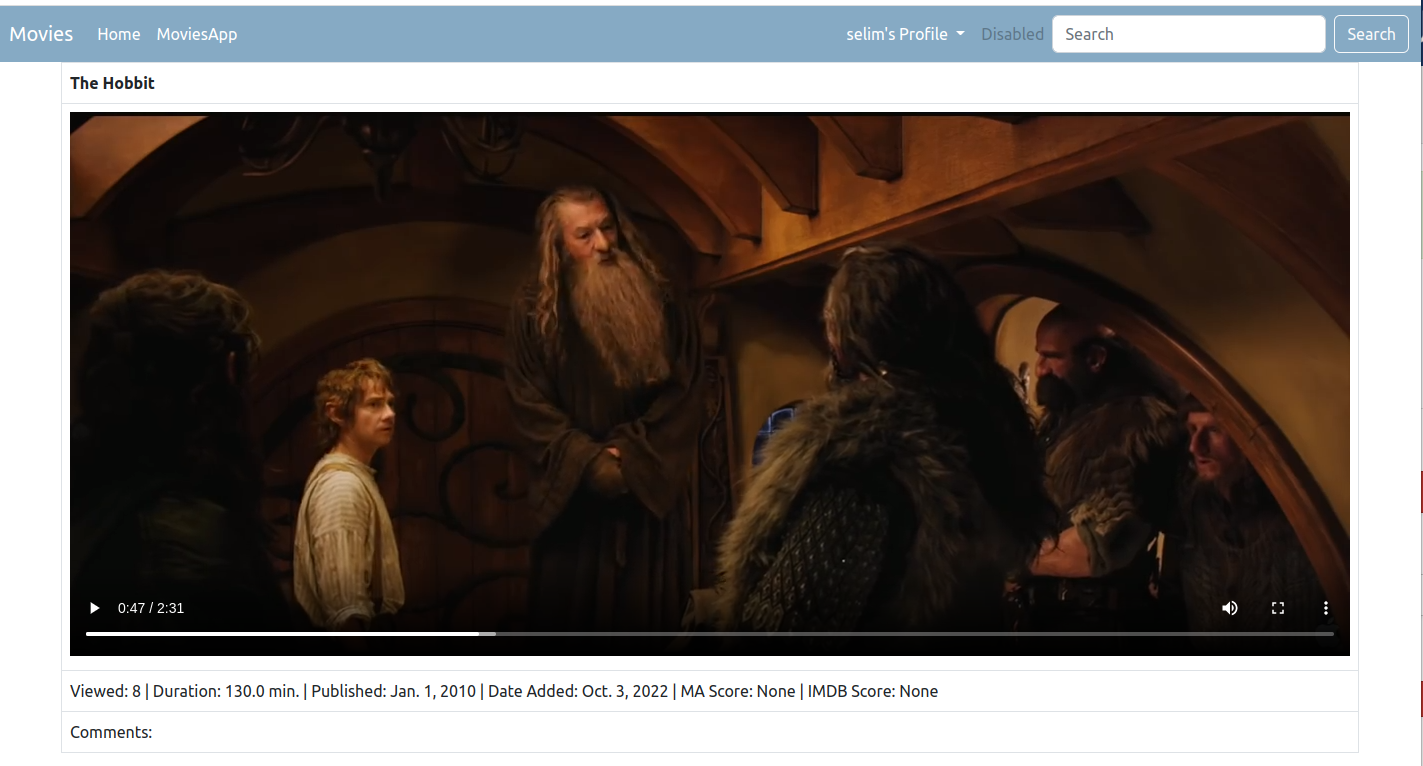The width and height of the screenshot is (1423, 766).
Task: Seek along the video progress bar
Action: tap(710, 634)
